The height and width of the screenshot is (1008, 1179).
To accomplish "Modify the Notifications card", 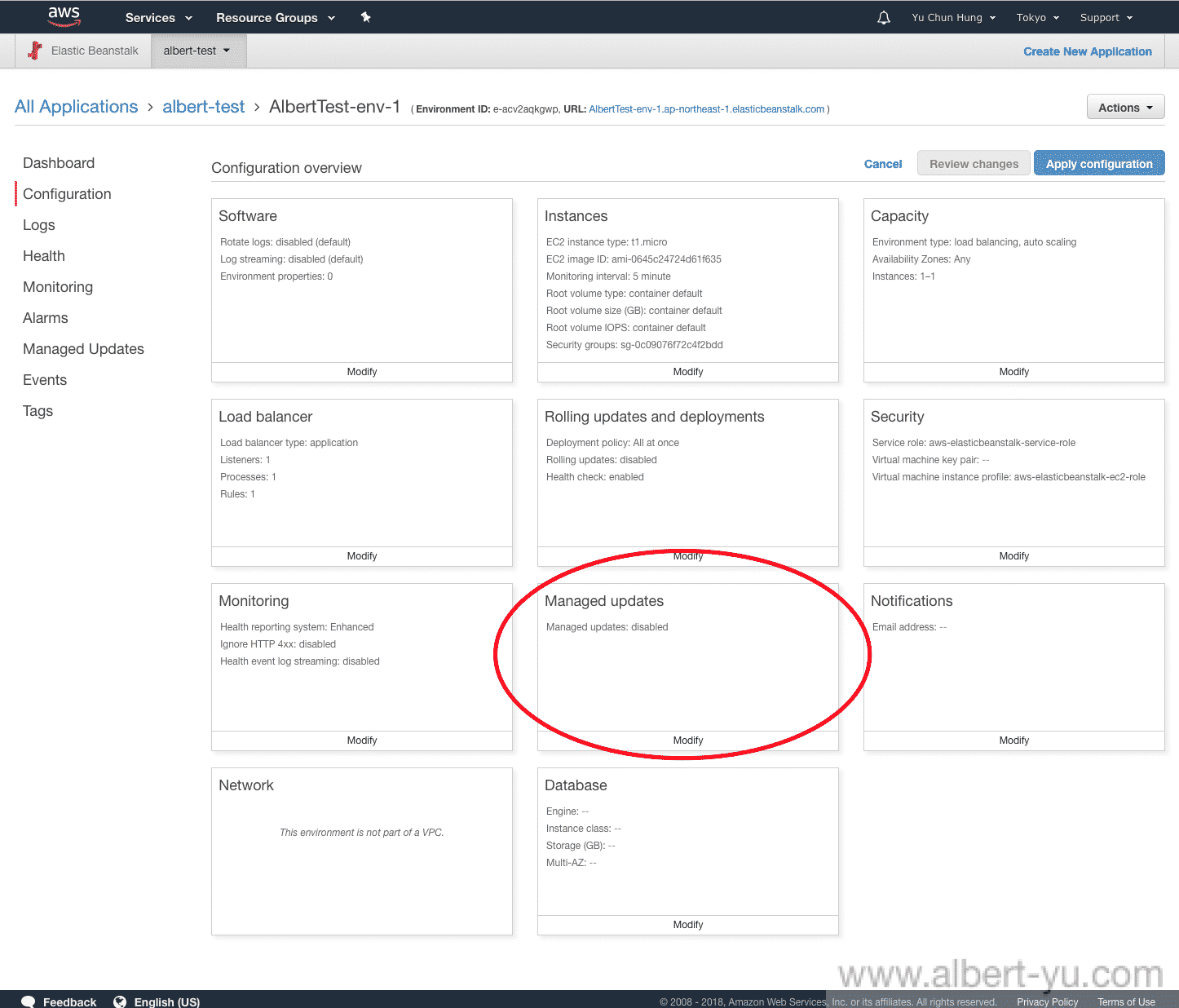I will 1014,741.
